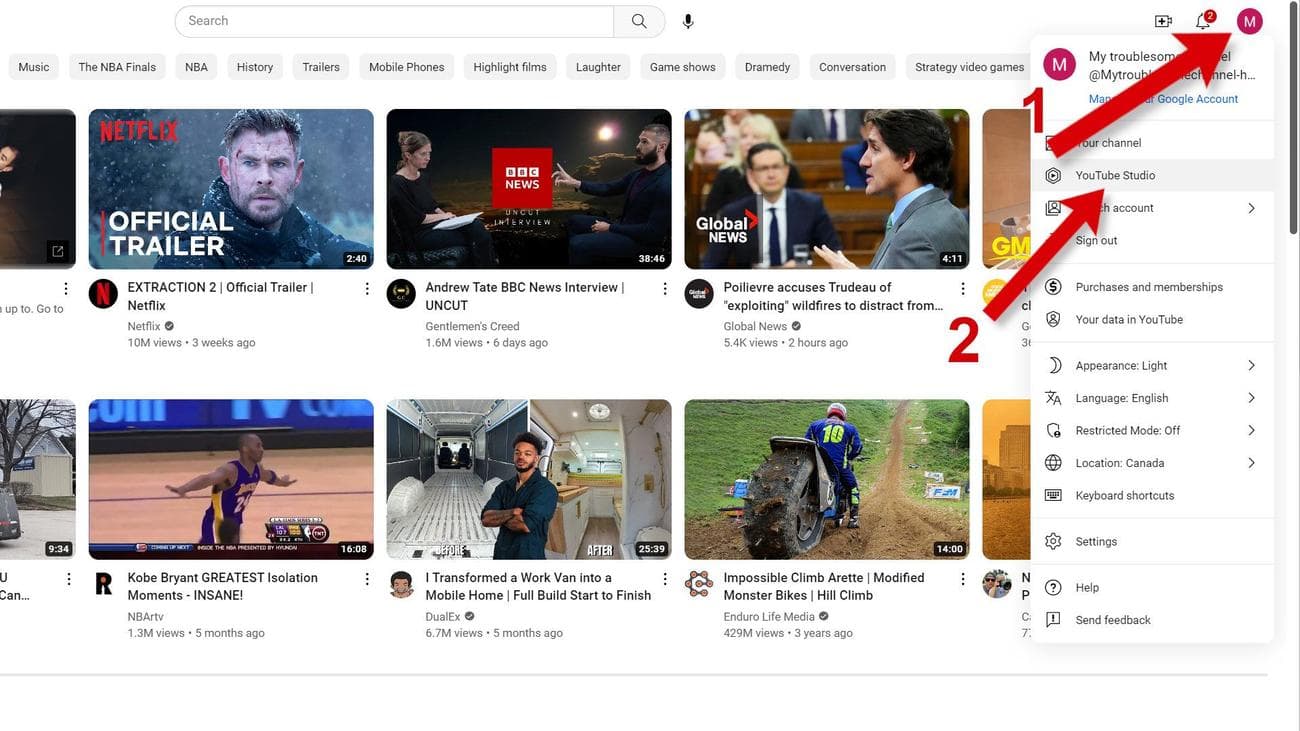Play the Global News Trudeau thumbnail

(x=827, y=189)
